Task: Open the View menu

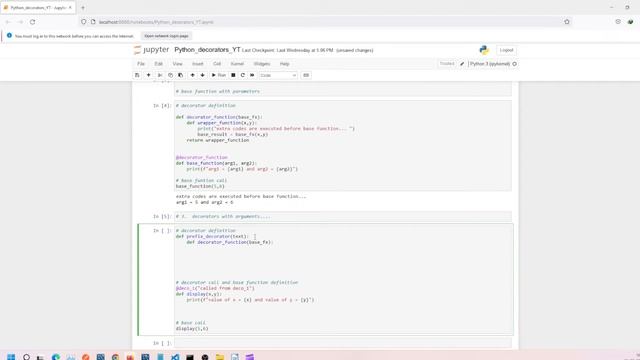Action: click(177, 64)
